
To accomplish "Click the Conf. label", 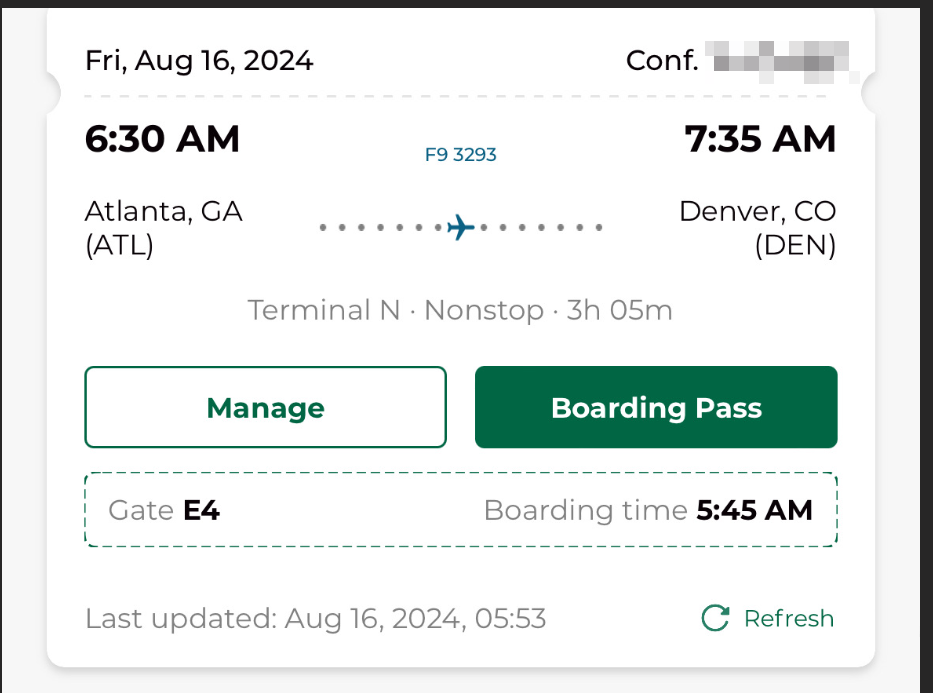I will coord(662,61).
